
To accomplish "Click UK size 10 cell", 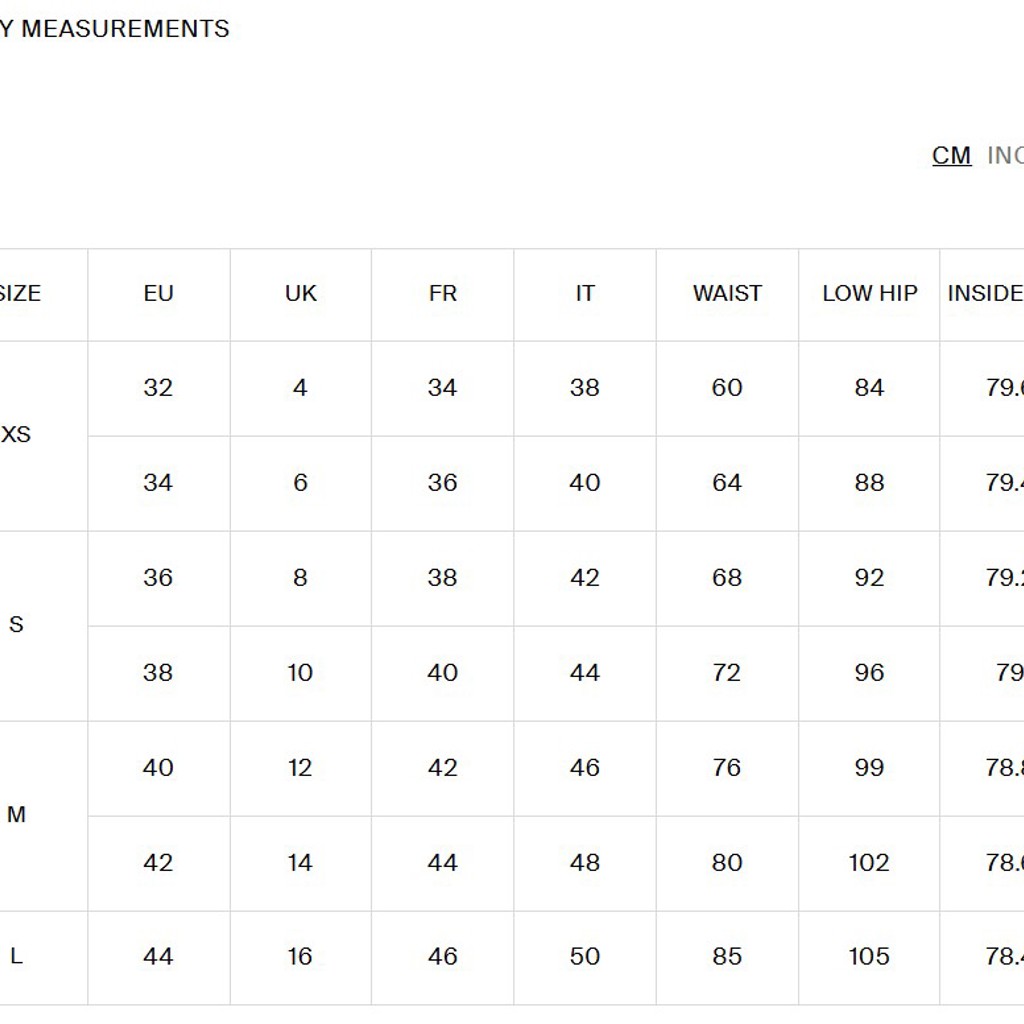I will pos(300,673).
